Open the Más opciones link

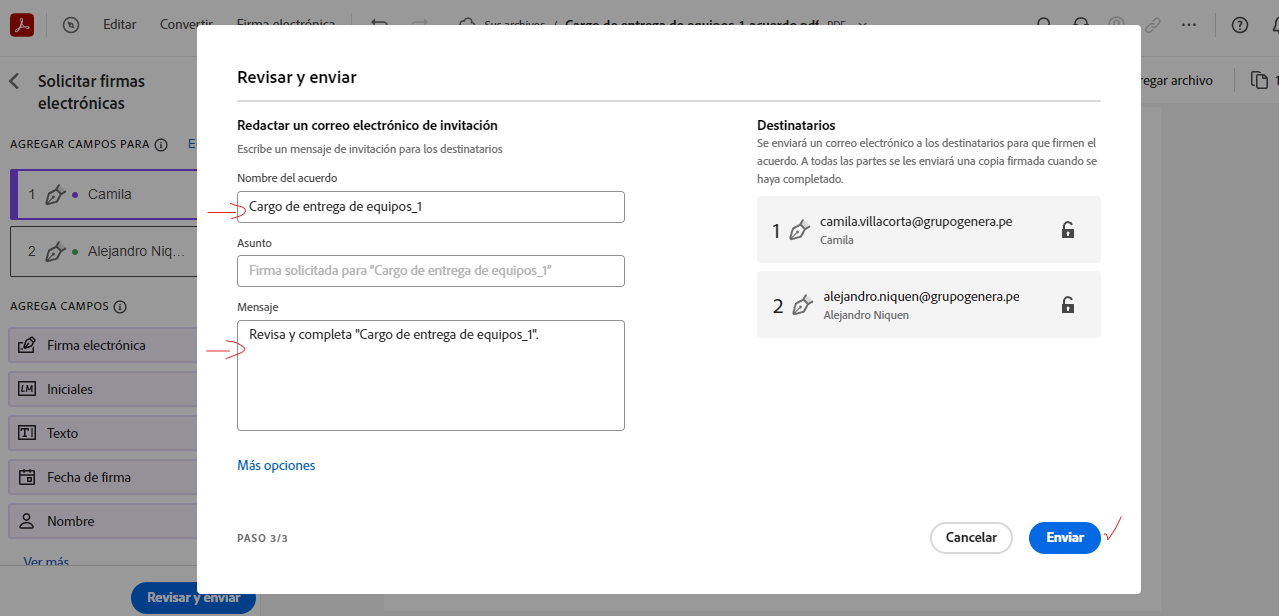pos(276,466)
